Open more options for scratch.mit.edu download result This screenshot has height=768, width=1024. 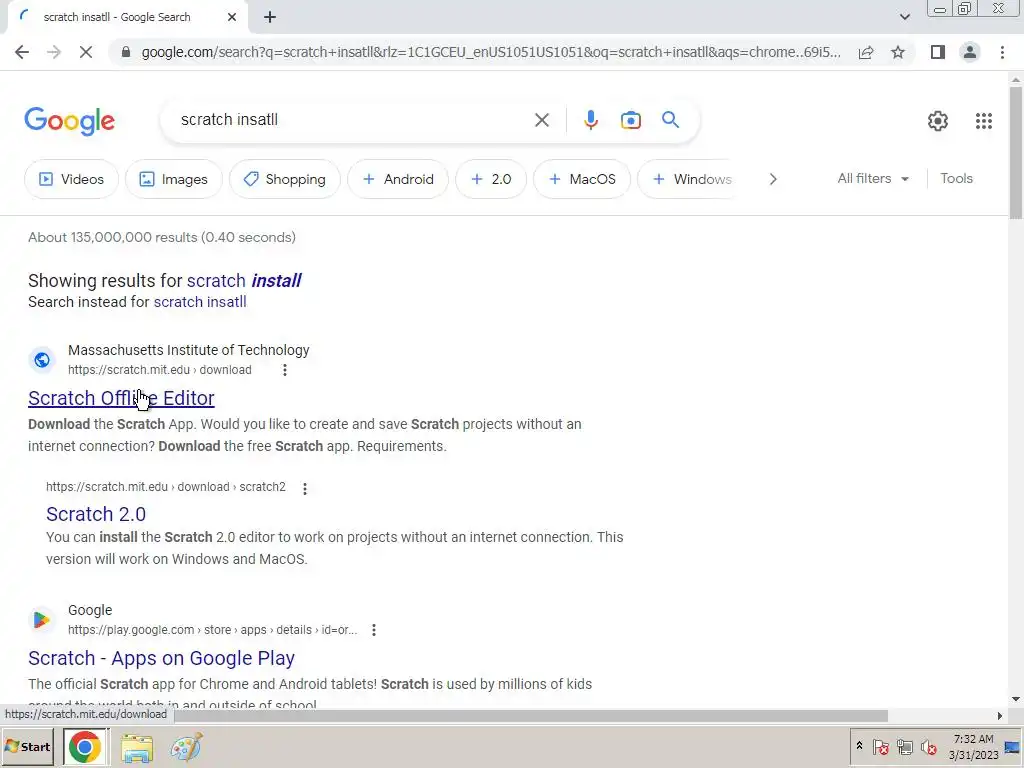(x=284, y=370)
